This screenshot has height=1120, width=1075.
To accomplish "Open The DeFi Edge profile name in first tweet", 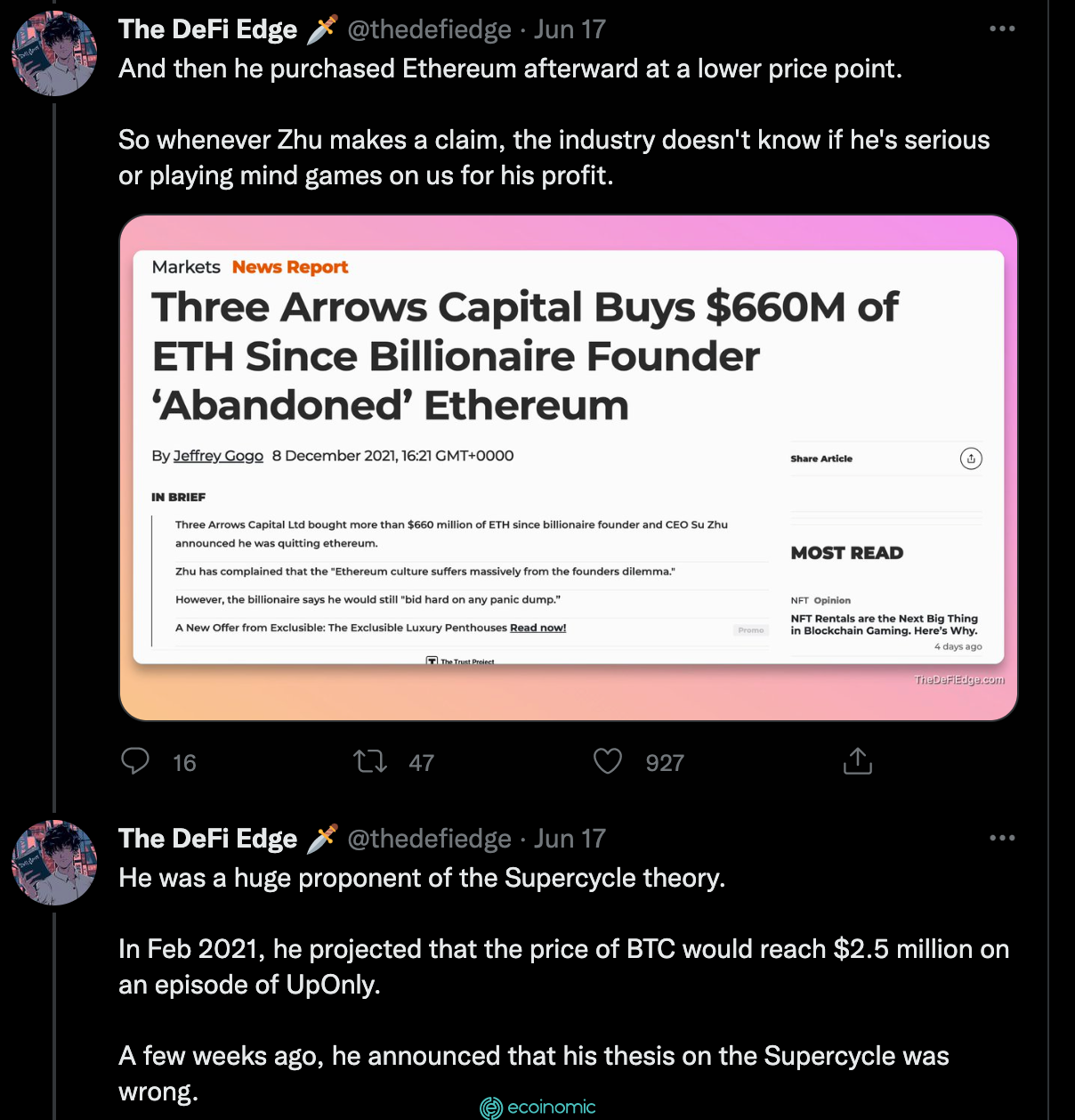I will tap(208, 29).
